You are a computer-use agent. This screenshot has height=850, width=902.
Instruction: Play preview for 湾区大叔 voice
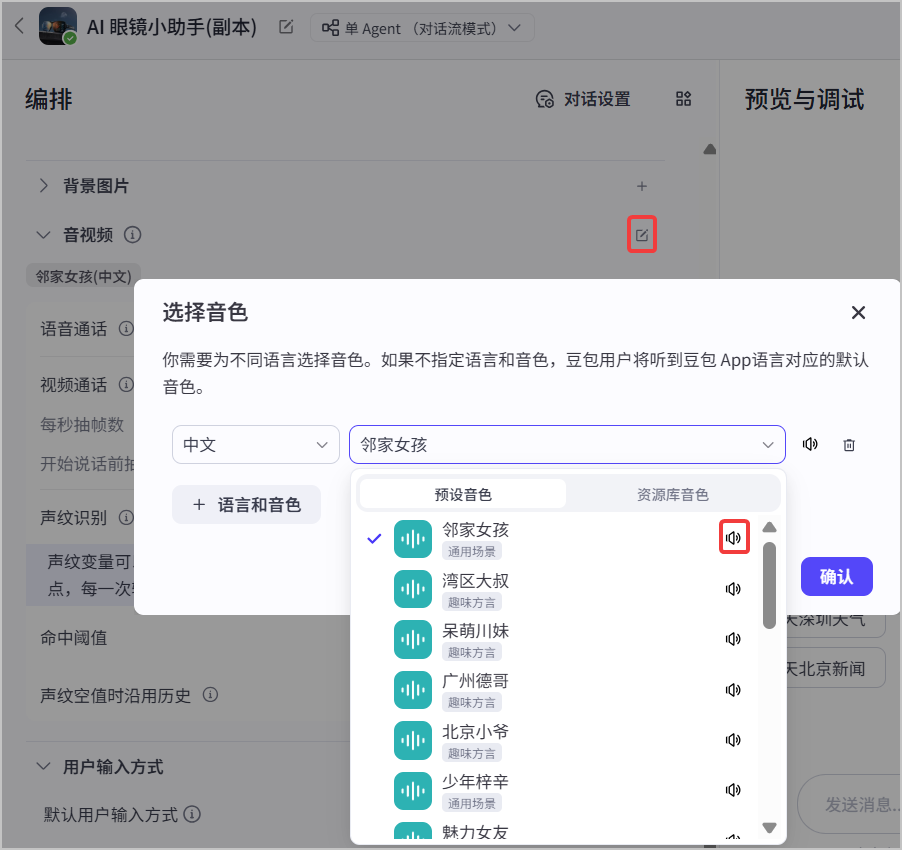pos(733,589)
